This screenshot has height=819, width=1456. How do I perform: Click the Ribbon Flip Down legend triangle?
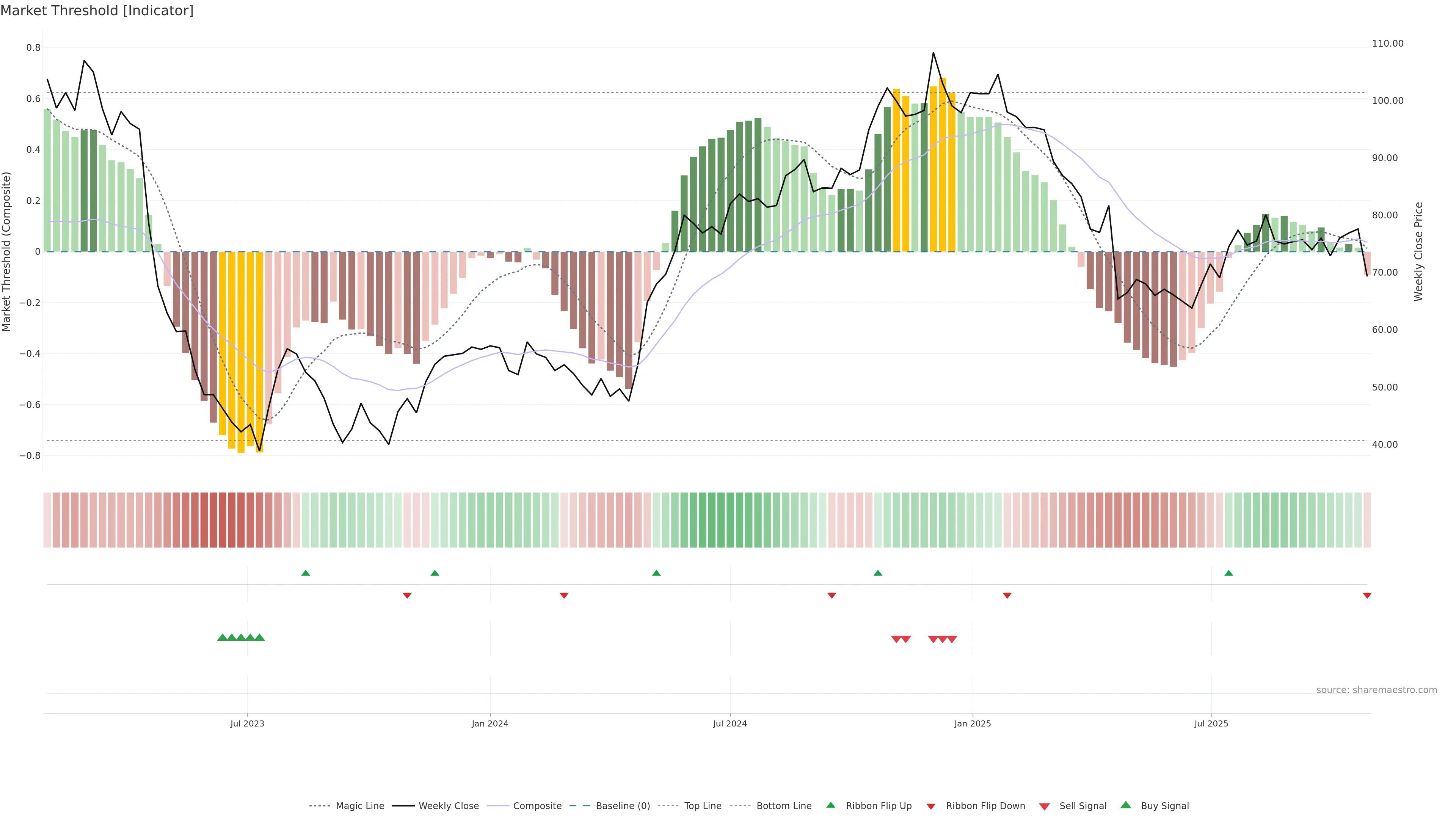pyautogui.click(x=931, y=806)
